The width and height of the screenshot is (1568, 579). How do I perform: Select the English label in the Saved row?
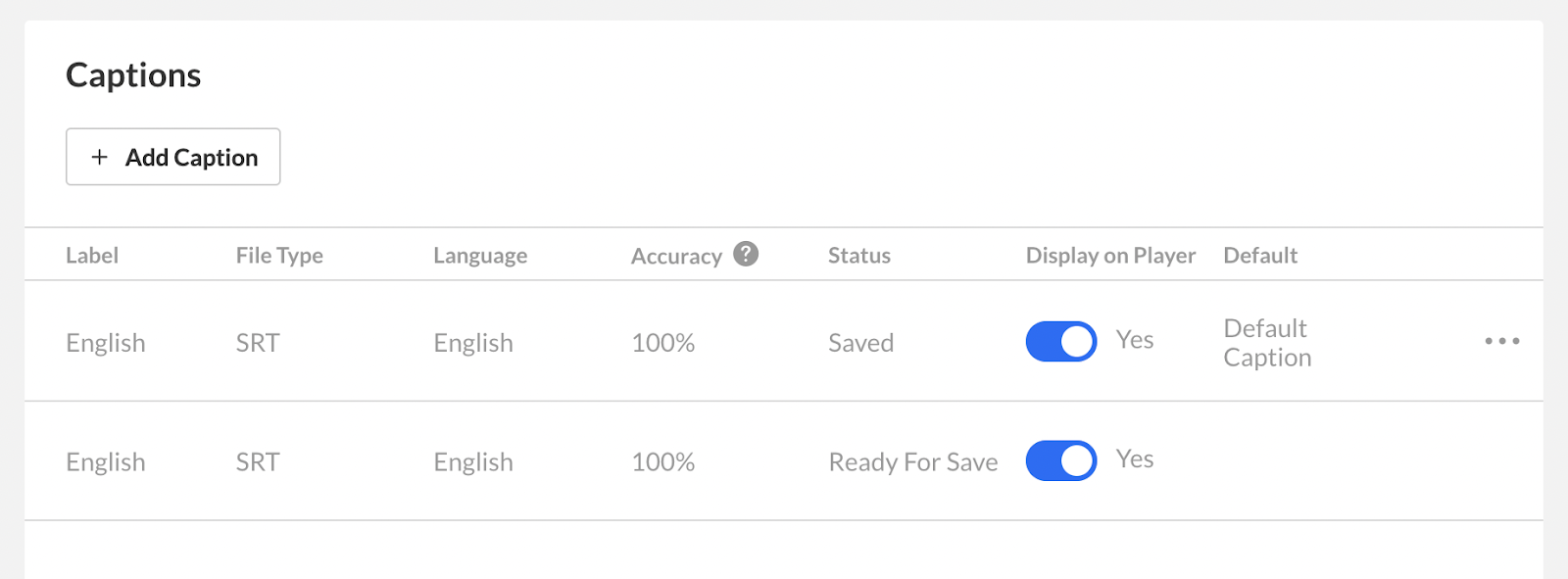coord(106,343)
